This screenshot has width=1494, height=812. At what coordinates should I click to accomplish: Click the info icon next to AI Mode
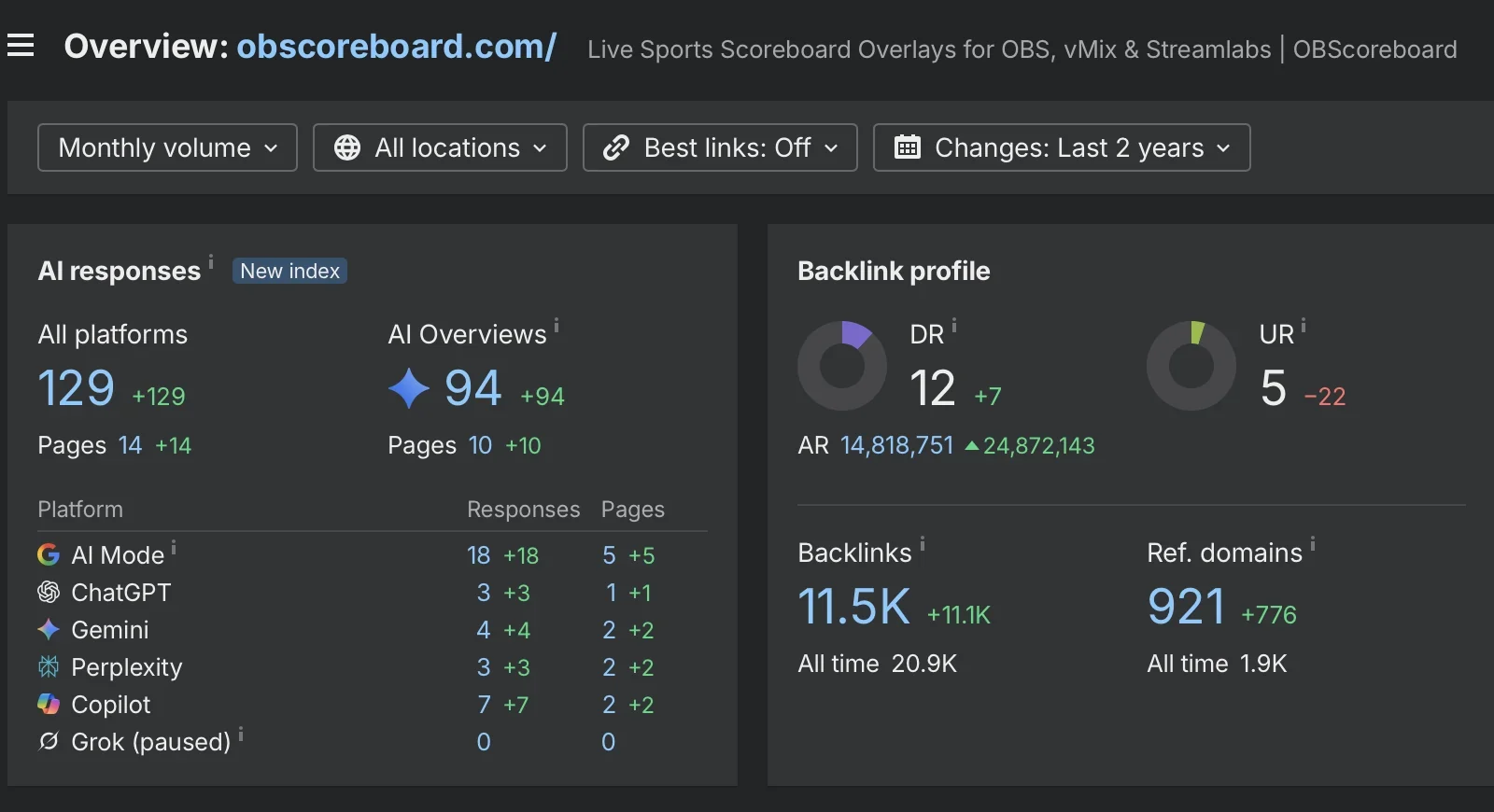click(174, 546)
